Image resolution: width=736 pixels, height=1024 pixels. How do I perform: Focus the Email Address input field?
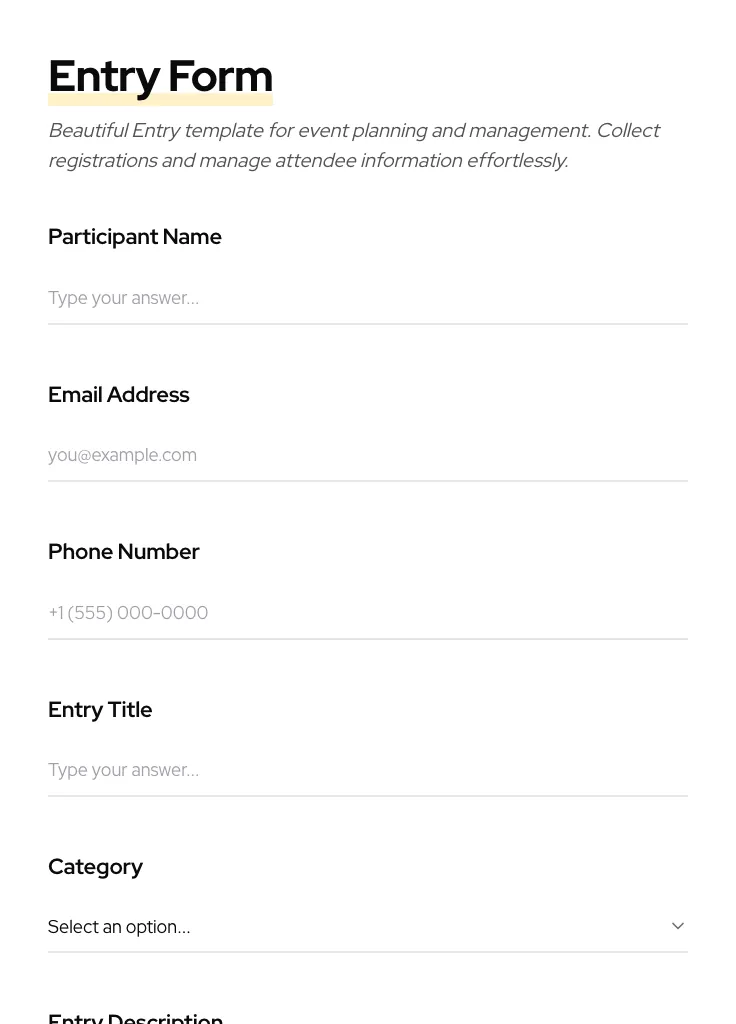coord(367,455)
